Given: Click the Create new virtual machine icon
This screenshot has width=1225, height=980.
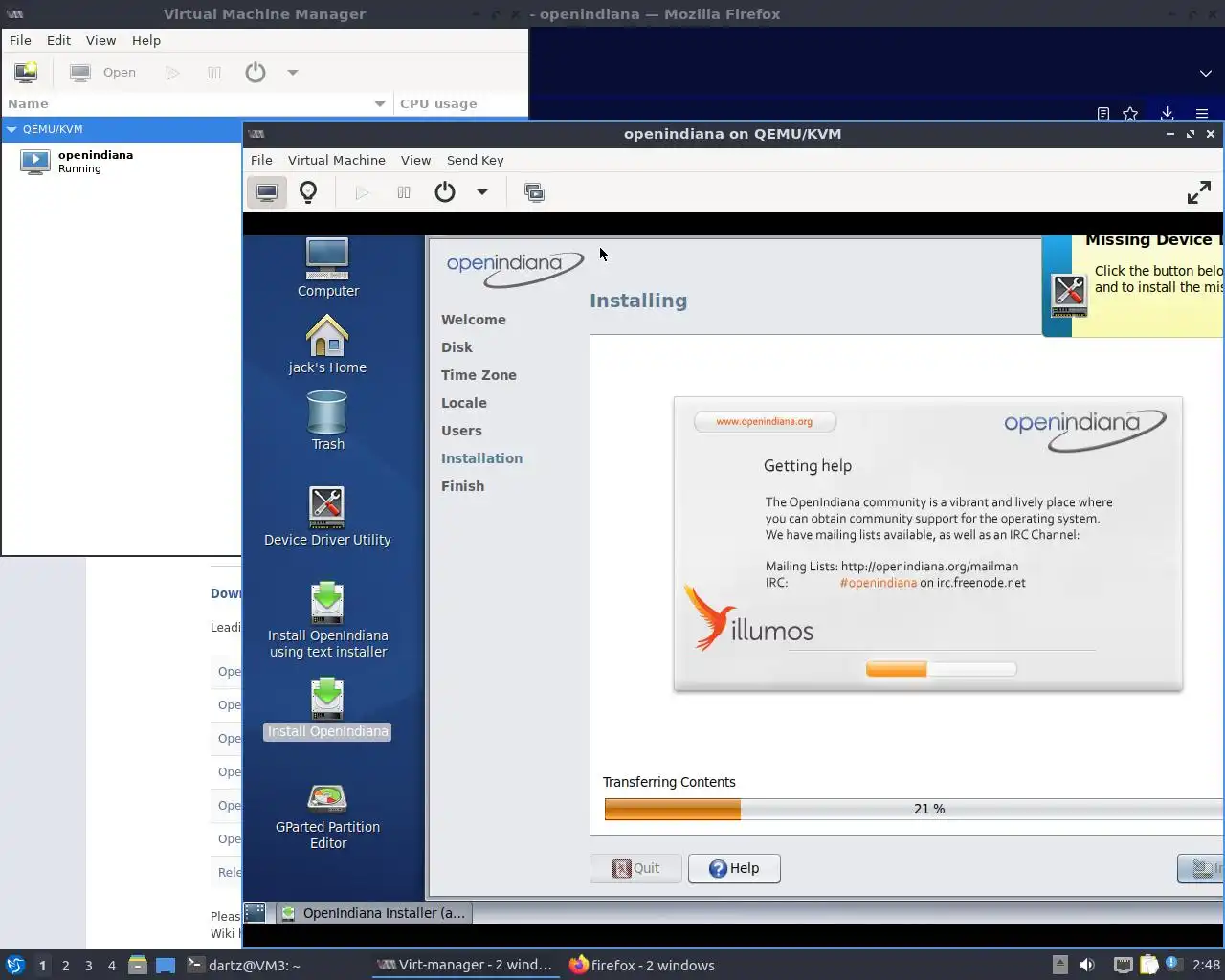Looking at the screenshot, I should tap(26, 72).
